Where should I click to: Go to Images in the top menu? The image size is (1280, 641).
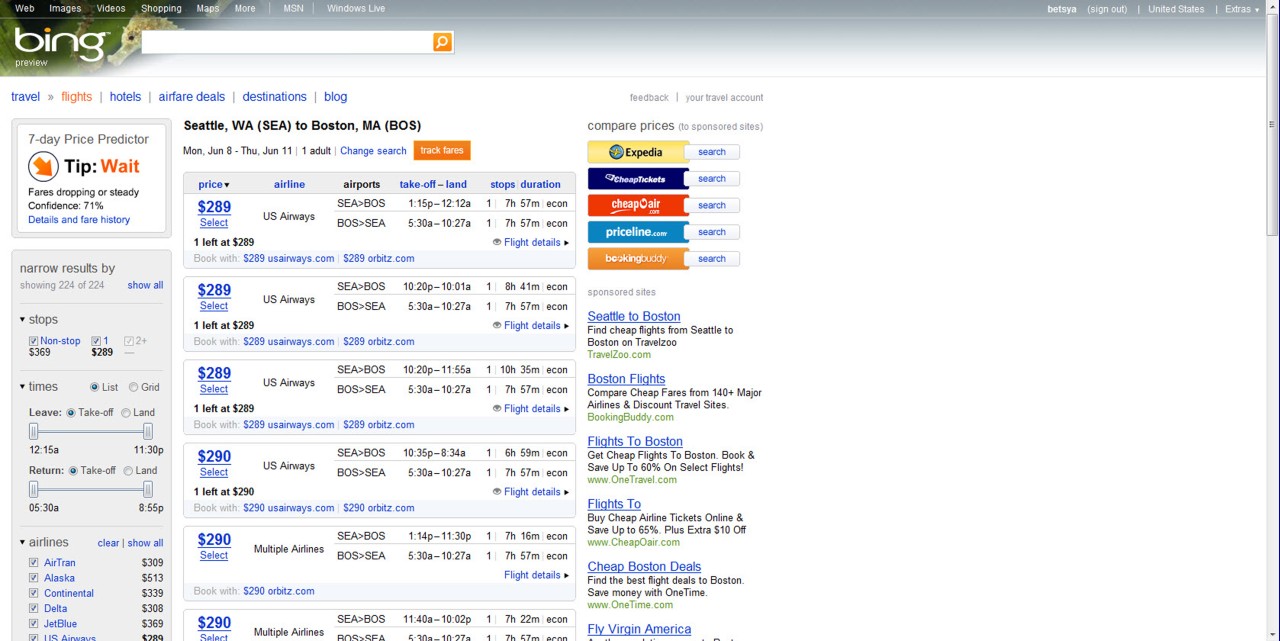click(x=65, y=9)
